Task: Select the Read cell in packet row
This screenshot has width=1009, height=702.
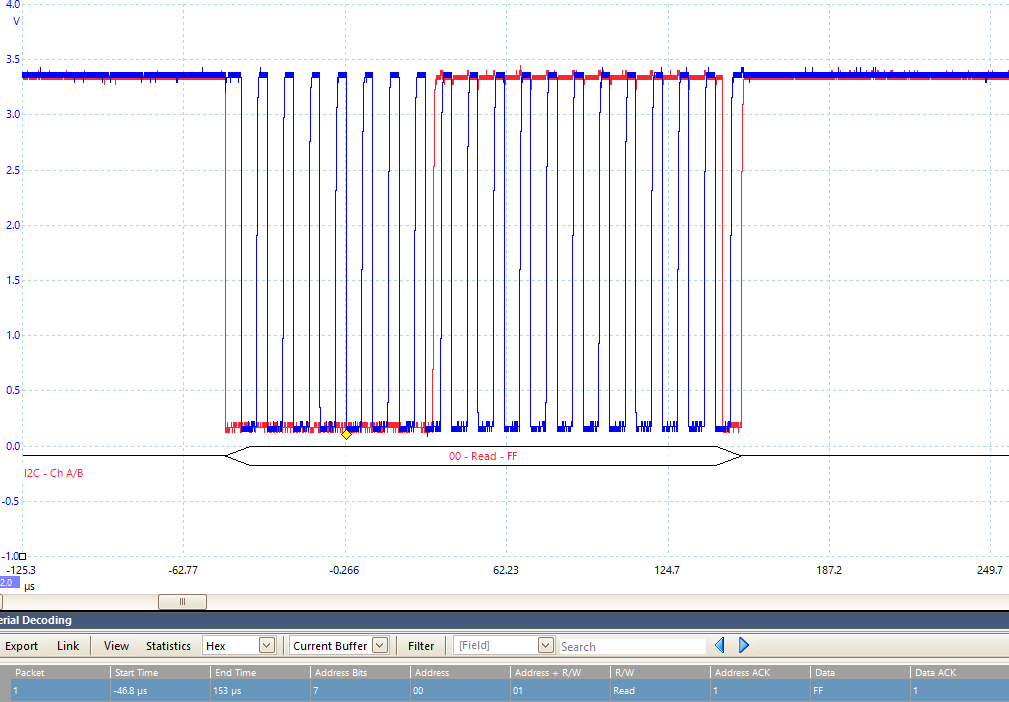Action: click(660, 690)
